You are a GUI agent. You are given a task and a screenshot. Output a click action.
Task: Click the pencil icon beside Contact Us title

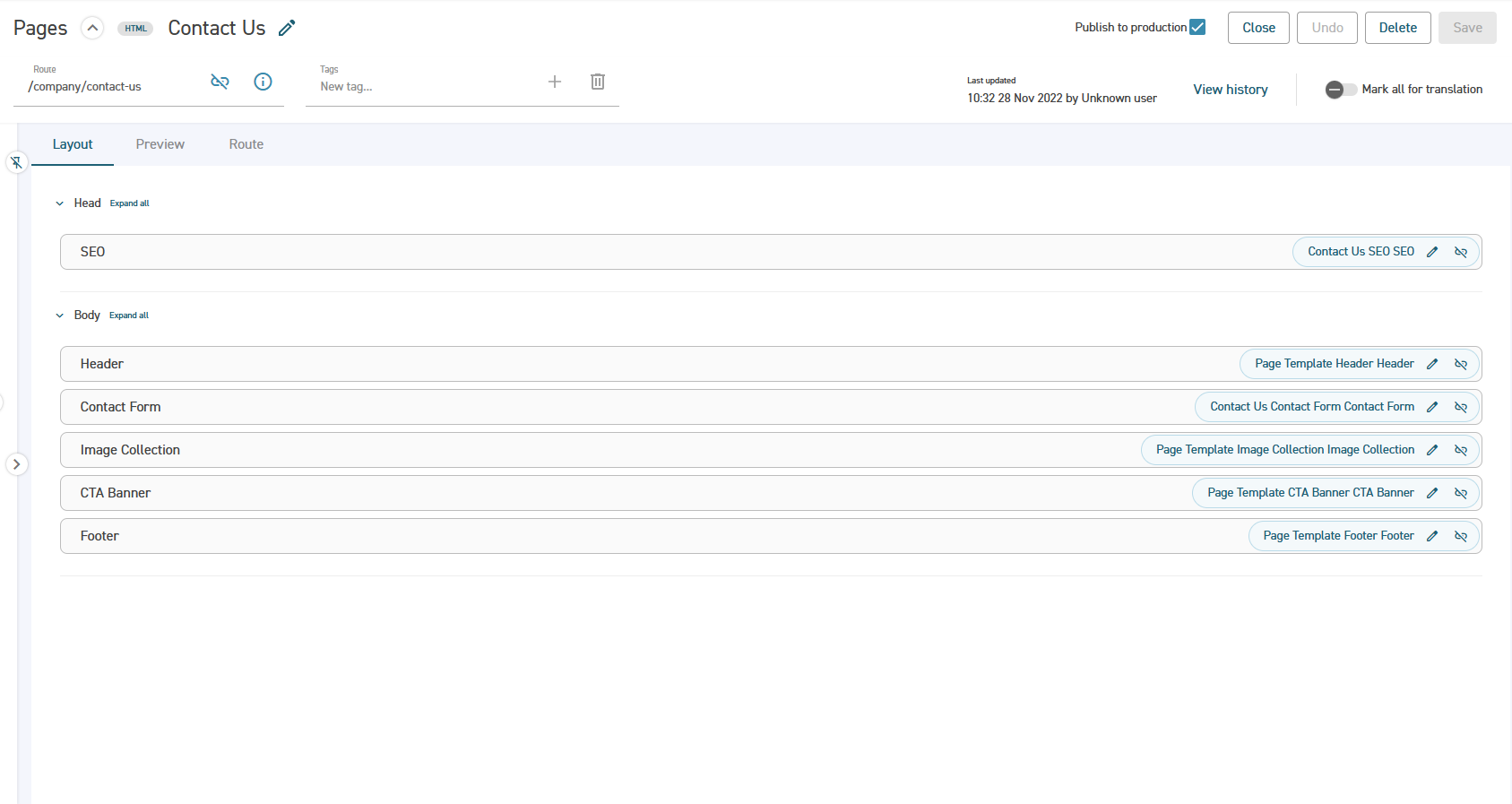click(287, 28)
